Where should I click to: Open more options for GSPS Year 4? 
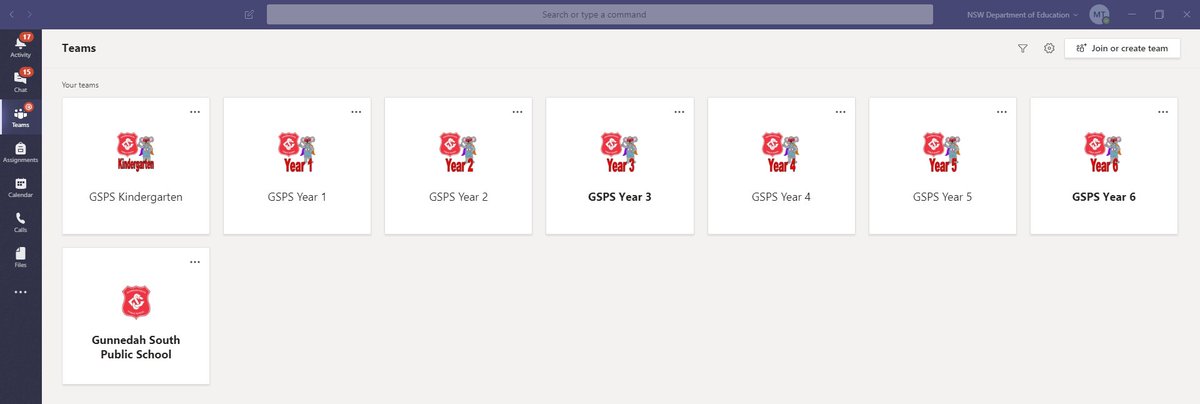[x=840, y=112]
